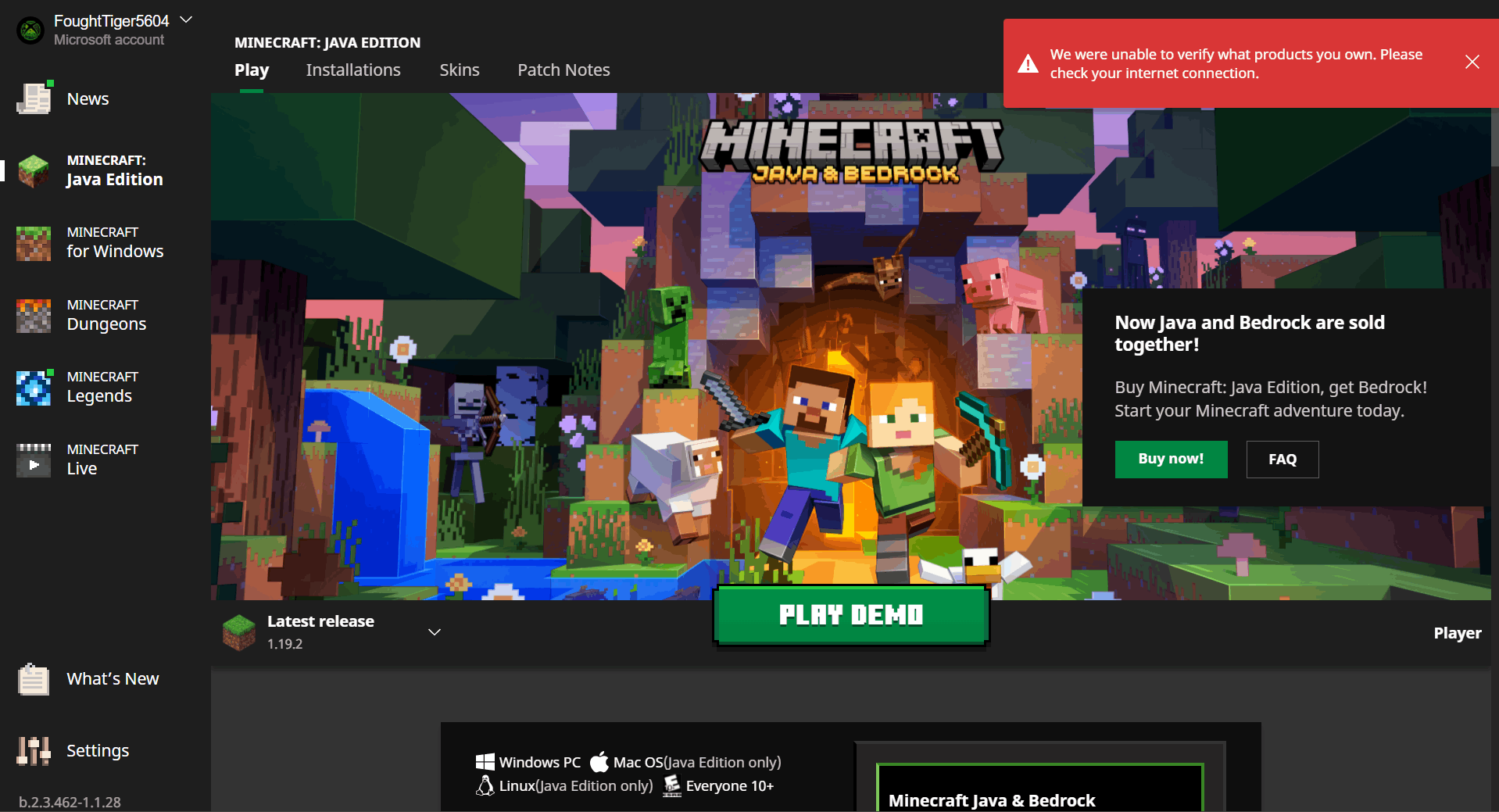Select Minecraft Live in the sidebar
The height and width of the screenshot is (812, 1499).
[106, 460]
